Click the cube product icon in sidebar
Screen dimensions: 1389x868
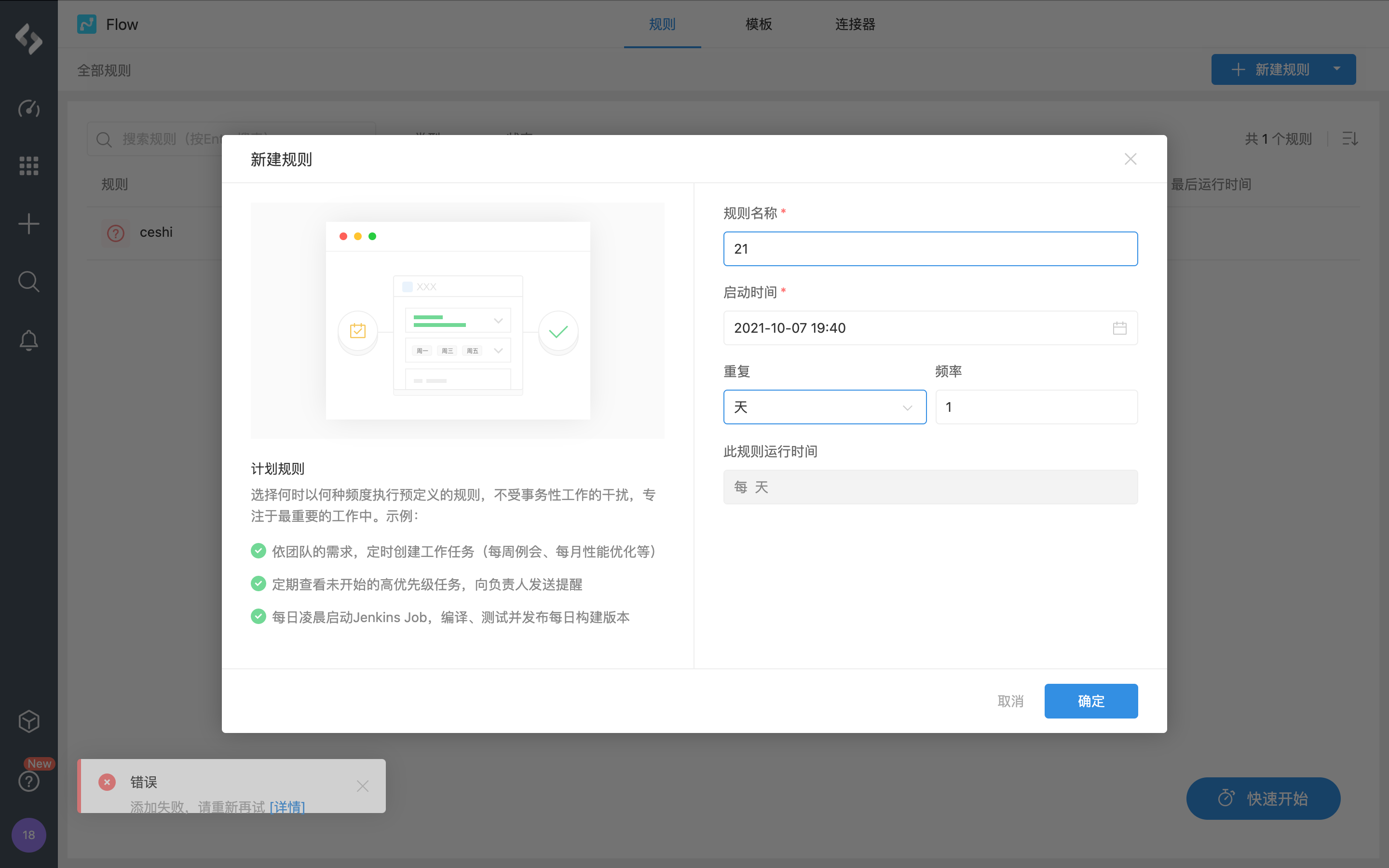pyautogui.click(x=29, y=721)
